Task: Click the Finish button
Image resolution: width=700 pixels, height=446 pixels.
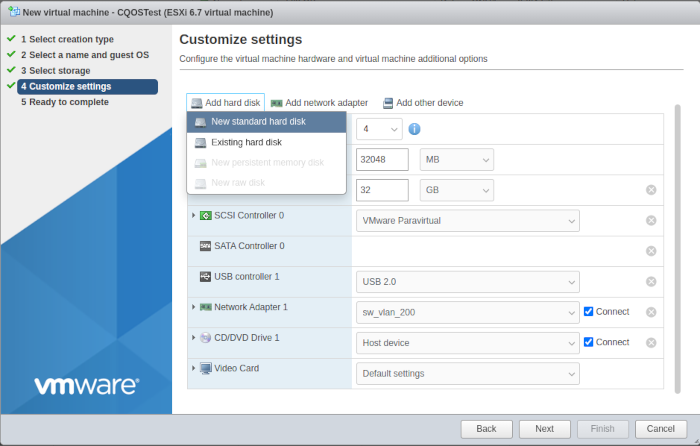Action: click(603, 429)
